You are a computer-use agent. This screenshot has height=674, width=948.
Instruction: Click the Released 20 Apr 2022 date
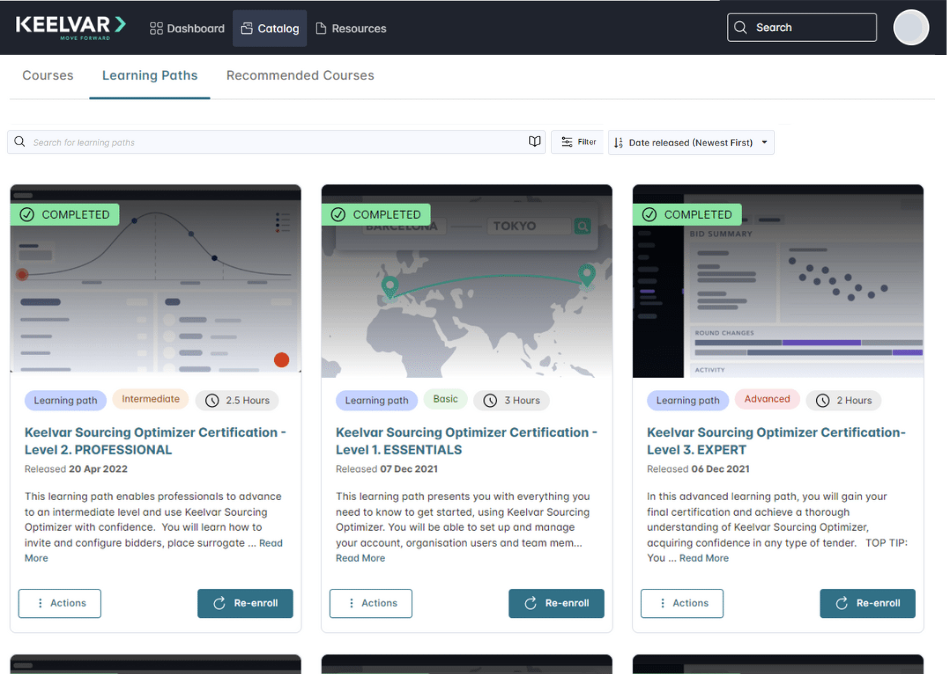76,469
